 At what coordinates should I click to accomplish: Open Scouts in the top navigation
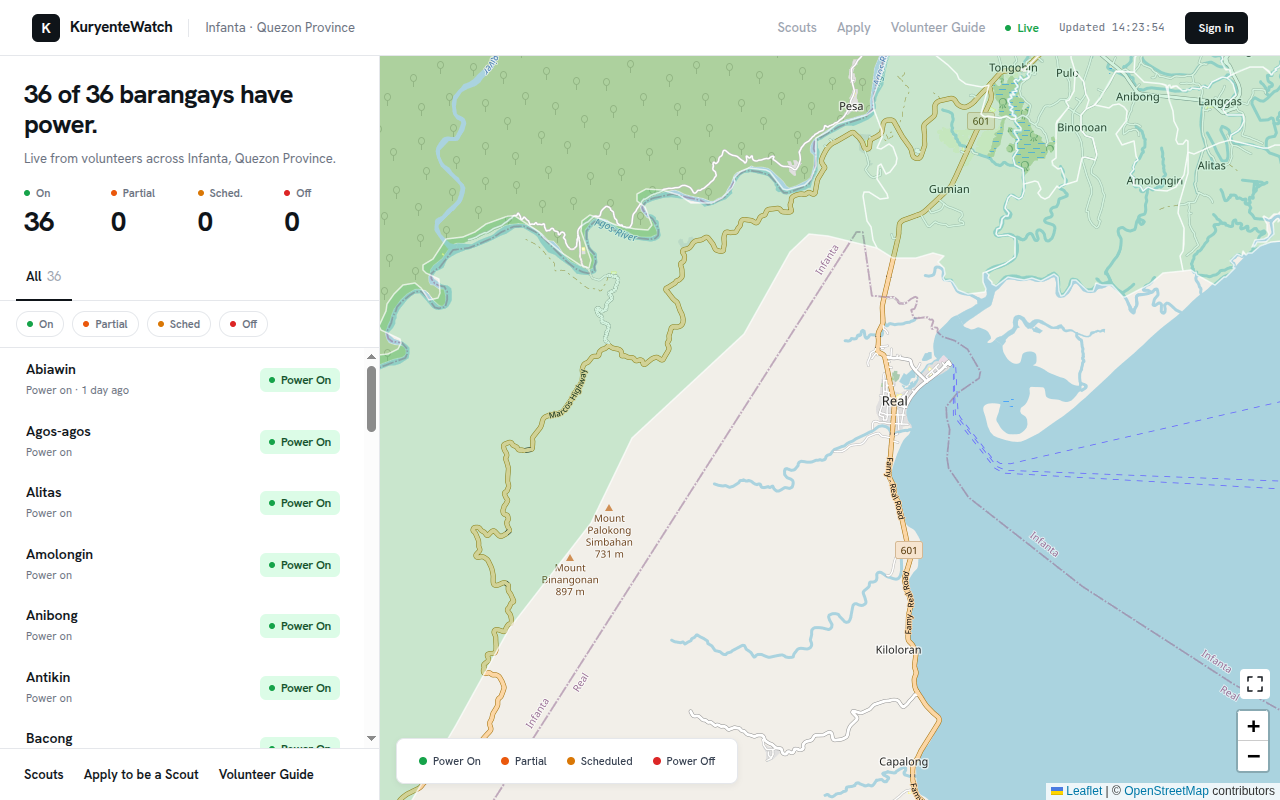coord(797,28)
